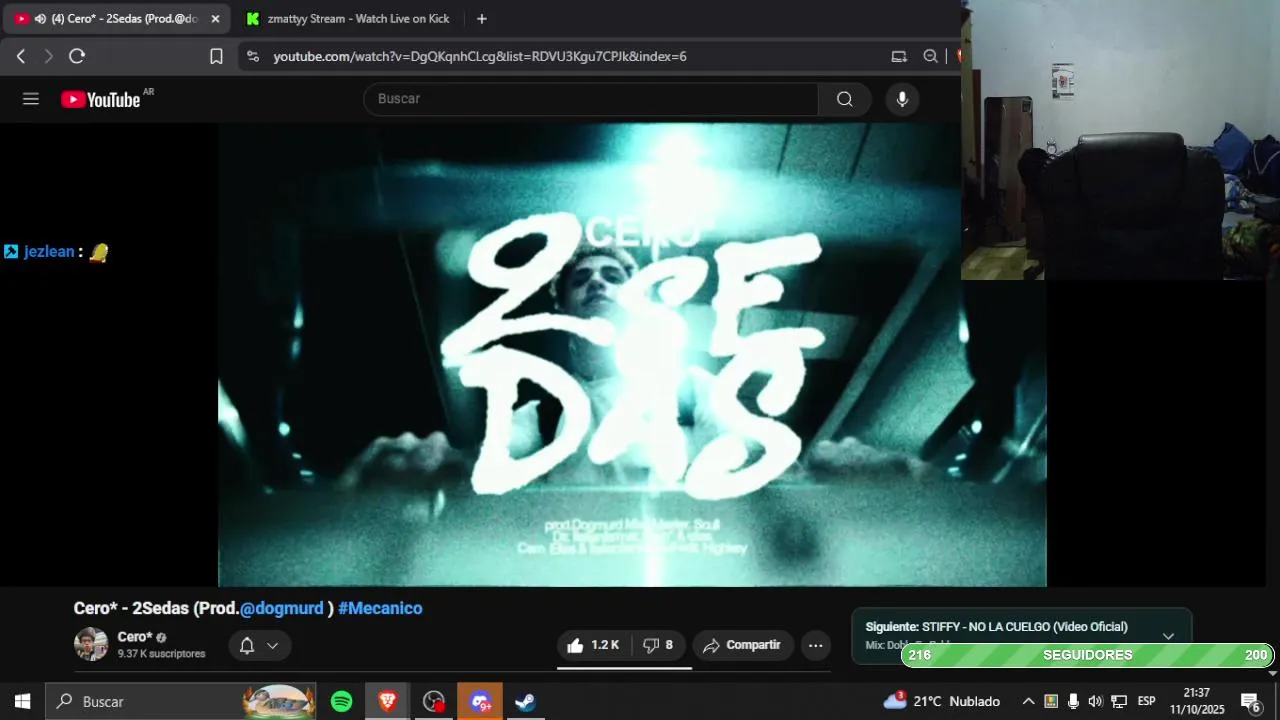Screen dimensions: 1280x720
Task: Open the #Mecanico hashtag link
Action: coord(380,608)
